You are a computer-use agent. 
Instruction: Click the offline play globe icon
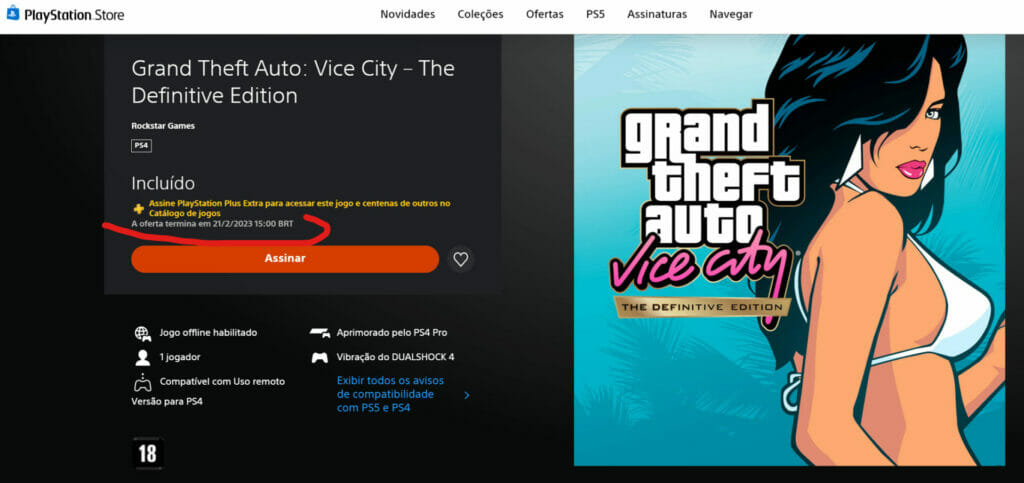coord(142,333)
